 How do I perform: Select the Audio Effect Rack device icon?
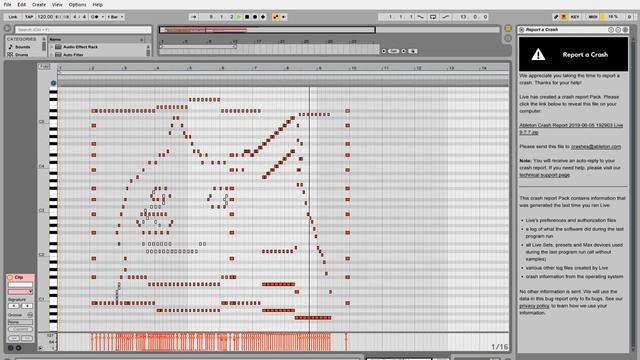58,47
